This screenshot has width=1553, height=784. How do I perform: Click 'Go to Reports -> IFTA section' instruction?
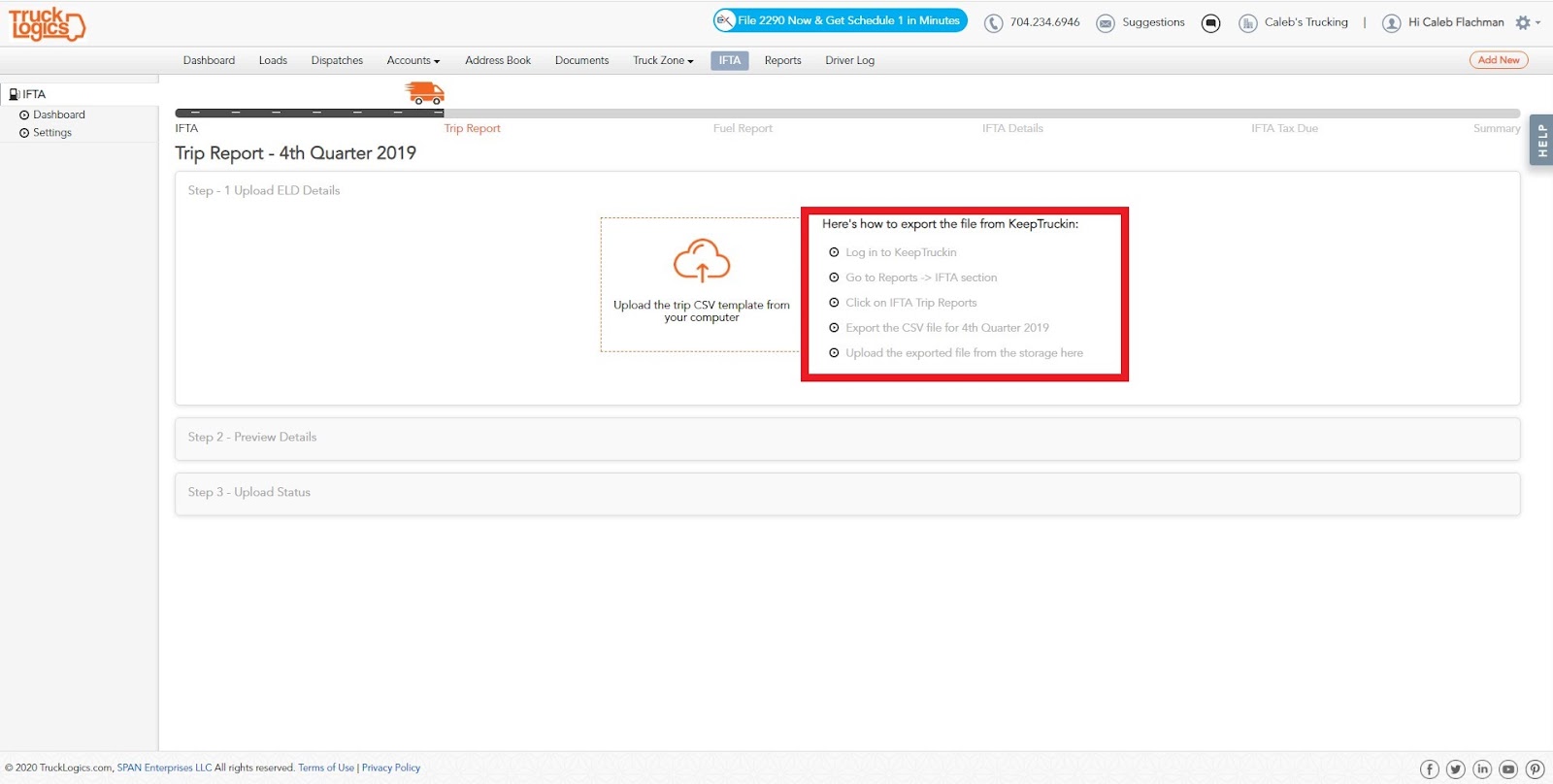pyautogui.click(x=921, y=278)
